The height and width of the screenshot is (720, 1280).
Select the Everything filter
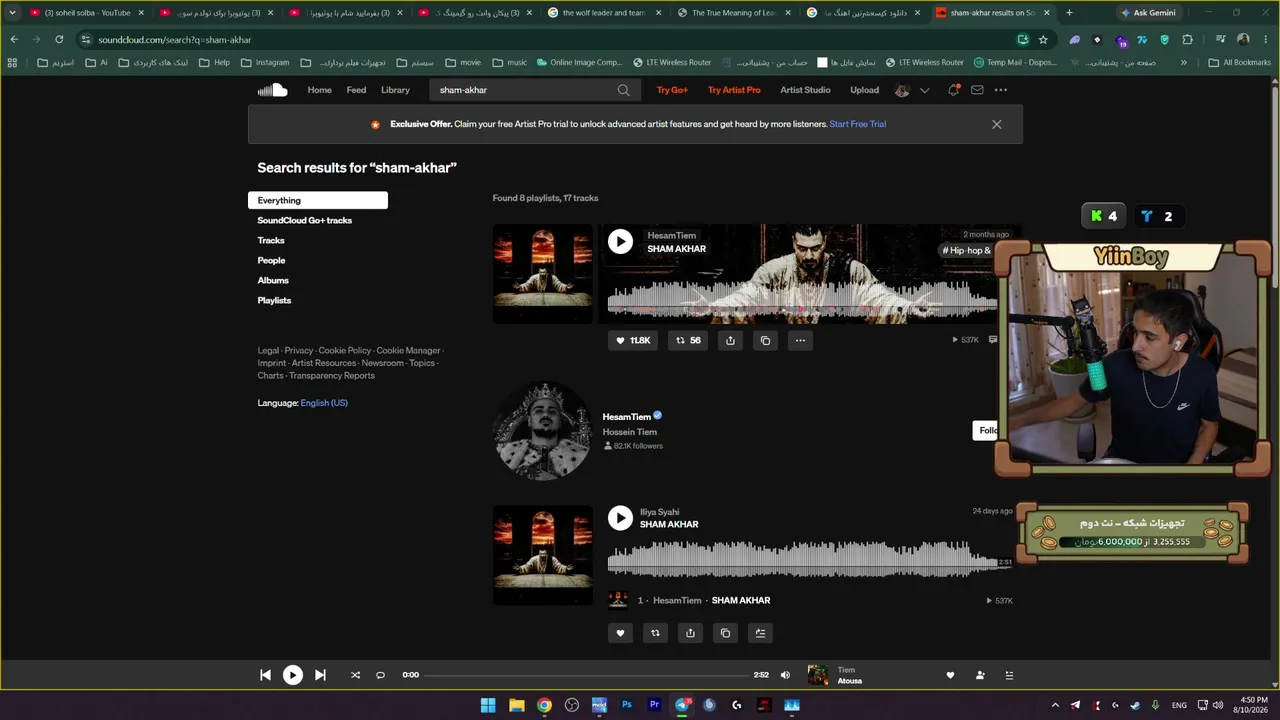coord(317,200)
